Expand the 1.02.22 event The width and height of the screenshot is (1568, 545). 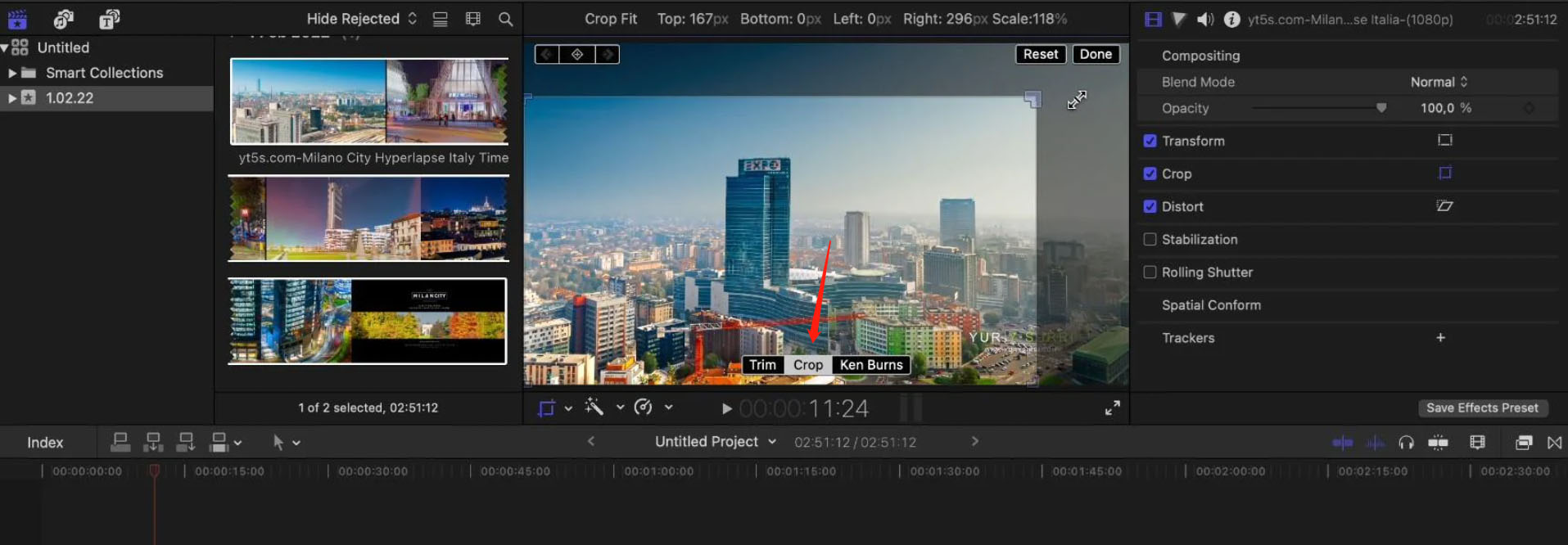[x=12, y=97]
